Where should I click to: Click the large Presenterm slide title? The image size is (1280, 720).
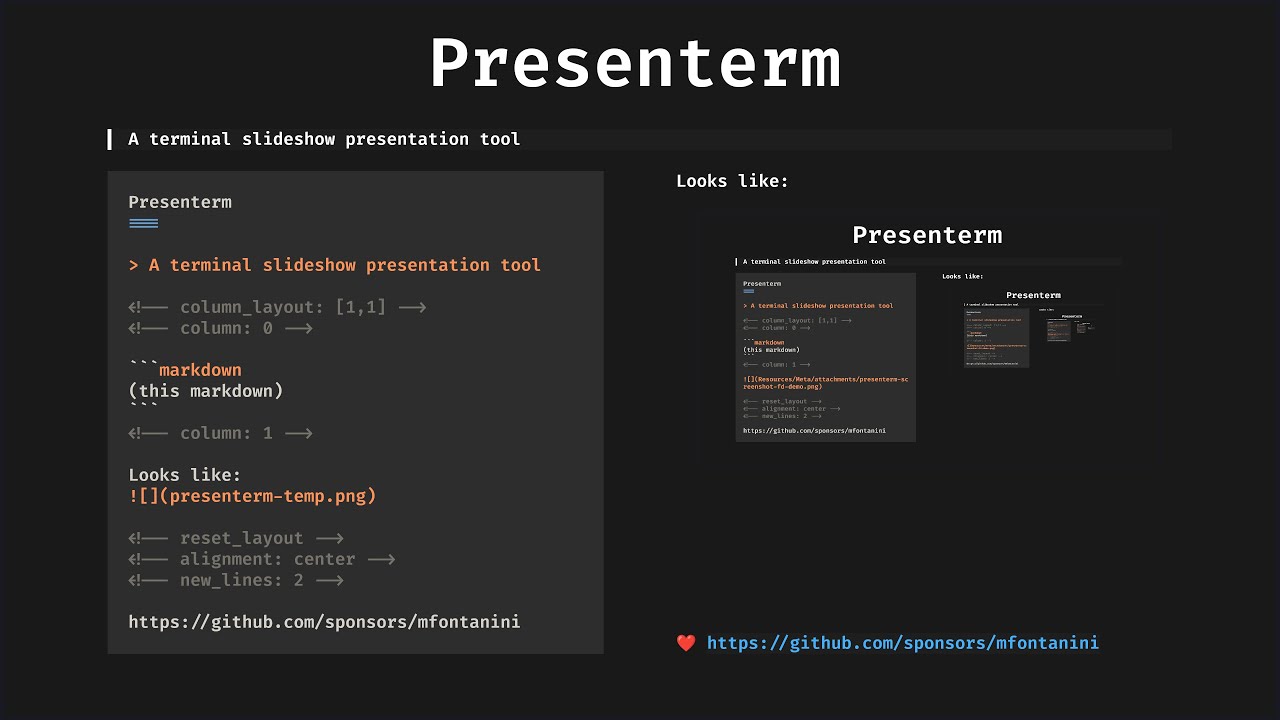click(635, 64)
